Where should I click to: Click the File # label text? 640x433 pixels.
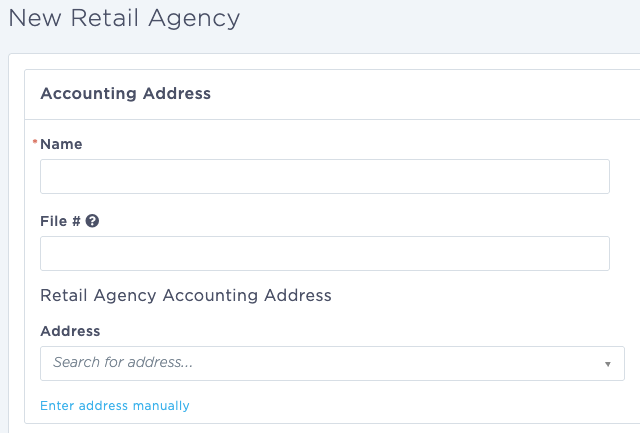pyautogui.click(x=60, y=221)
